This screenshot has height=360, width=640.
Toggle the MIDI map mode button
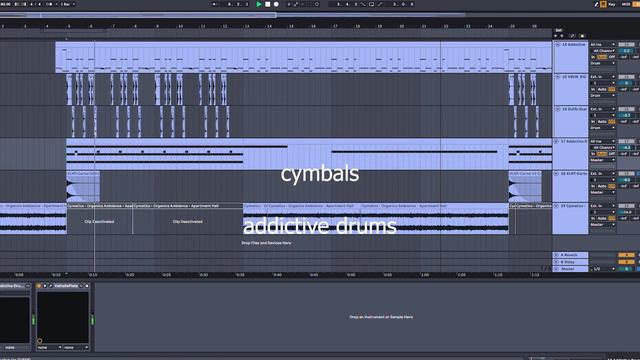point(626,4)
